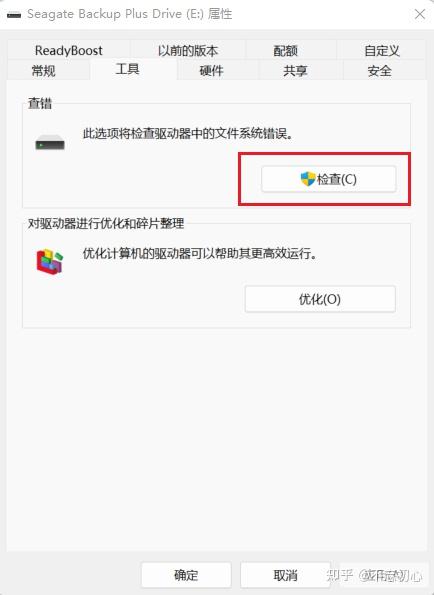Click the 优化(O) button
The image size is (434, 595).
point(320,299)
